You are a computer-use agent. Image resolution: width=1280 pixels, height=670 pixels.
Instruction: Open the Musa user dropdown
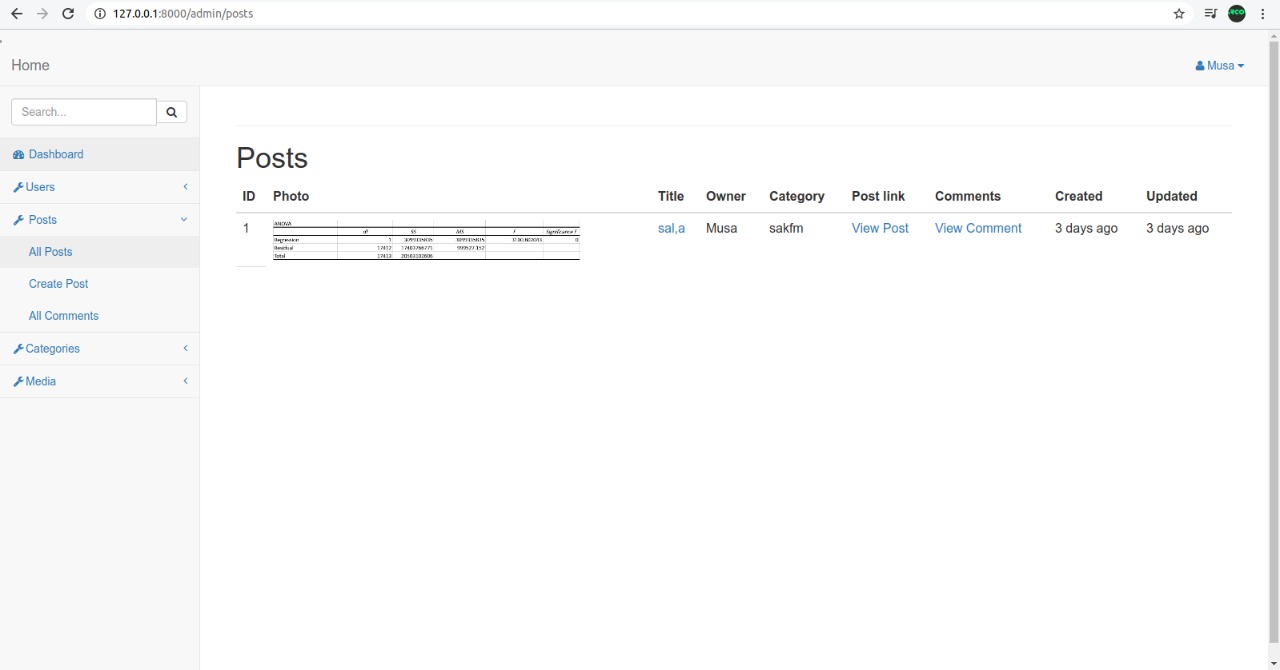(x=1220, y=65)
